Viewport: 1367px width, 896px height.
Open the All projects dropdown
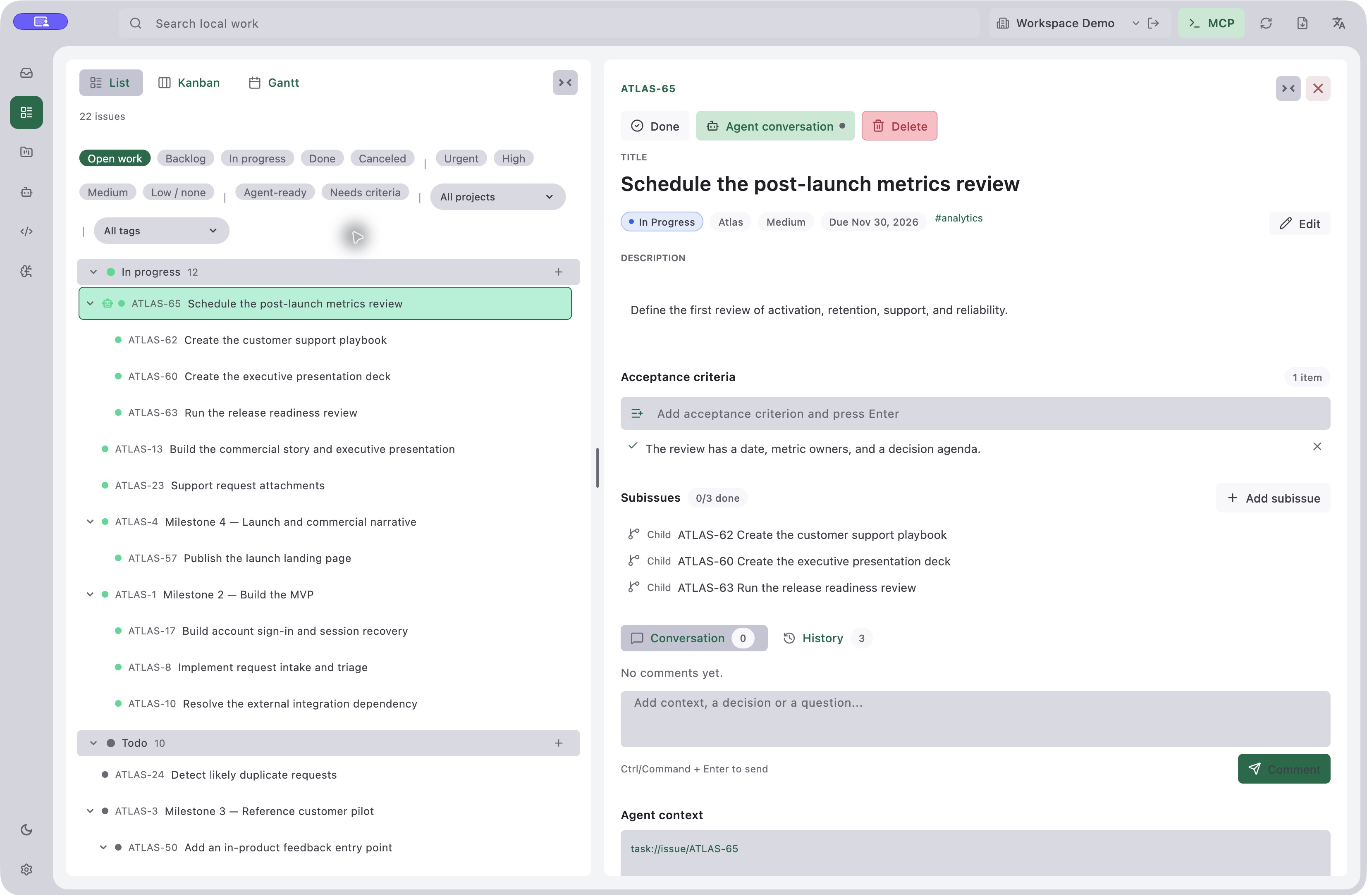[x=497, y=197]
